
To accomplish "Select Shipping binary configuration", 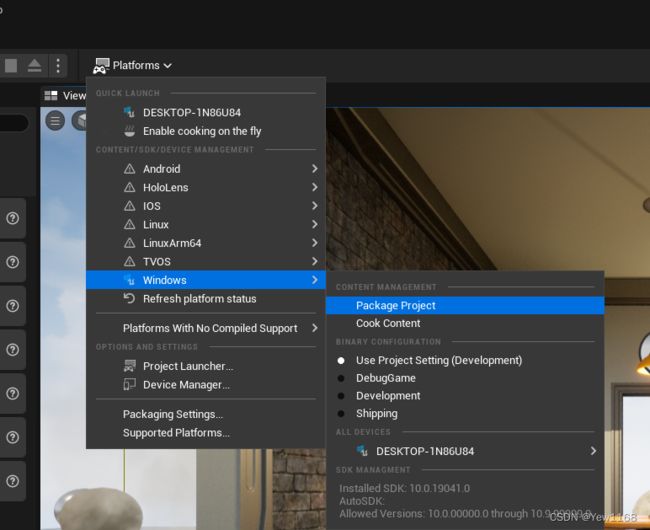I will click(465, 414).
